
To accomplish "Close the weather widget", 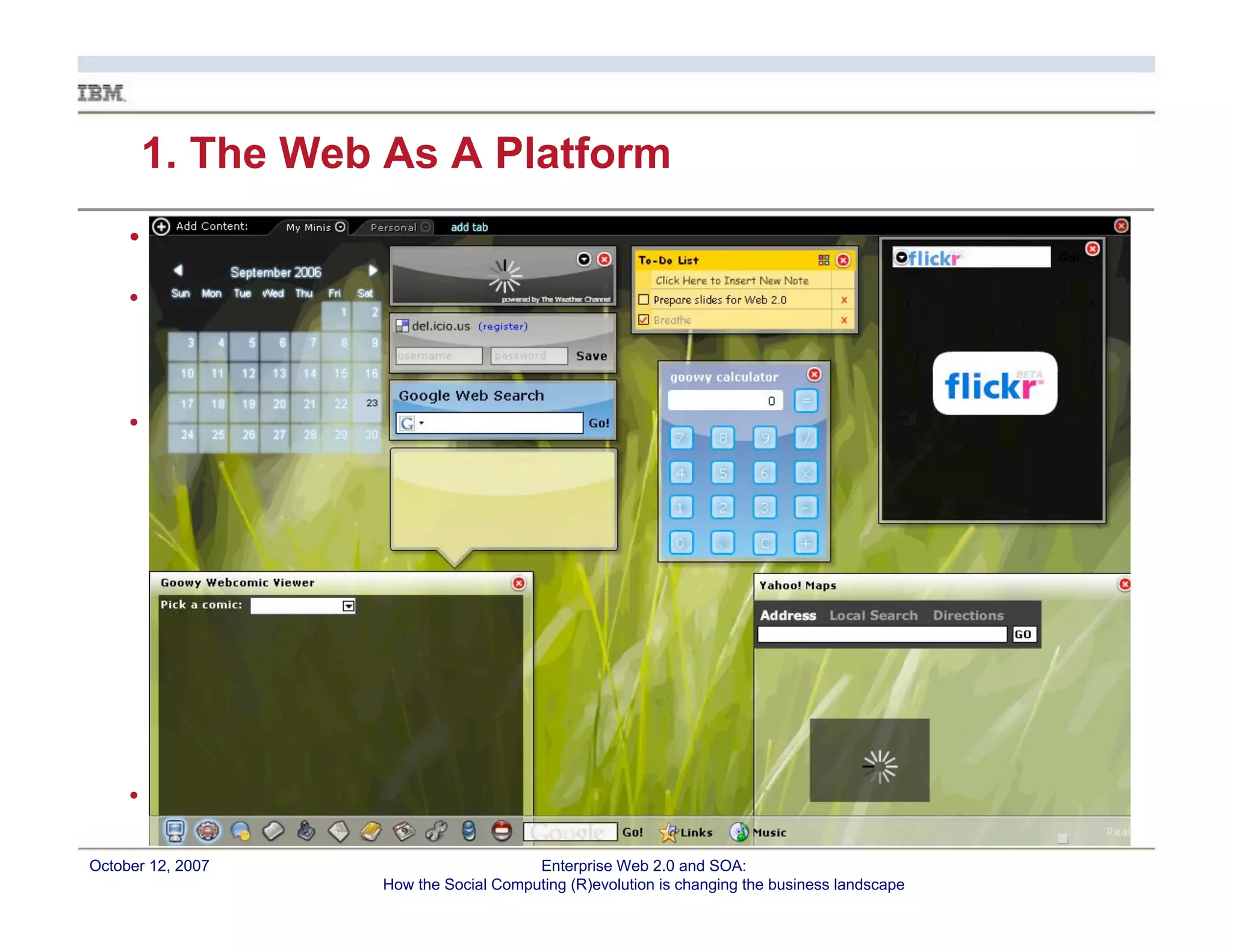I will point(604,259).
